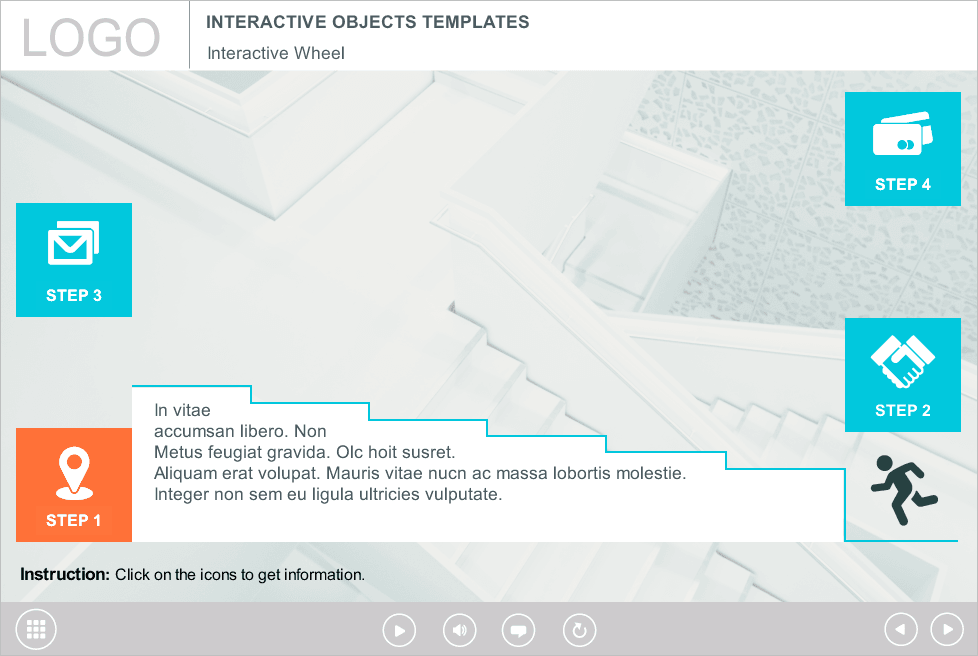Screen dimensions: 978x656
Task: Advance to the next slide with the right arrow
Action: pyautogui.click(x=947, y=629)
